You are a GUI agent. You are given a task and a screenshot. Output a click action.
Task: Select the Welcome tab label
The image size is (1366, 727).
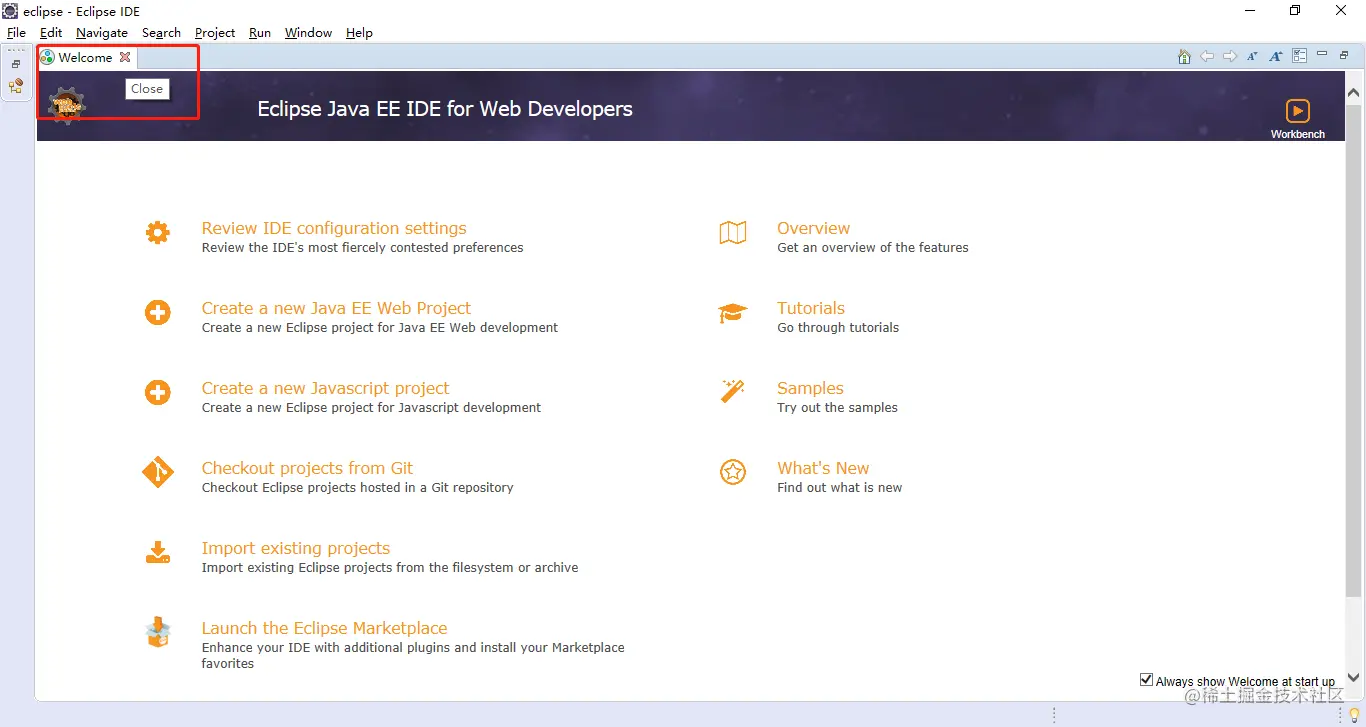[85, 57]
